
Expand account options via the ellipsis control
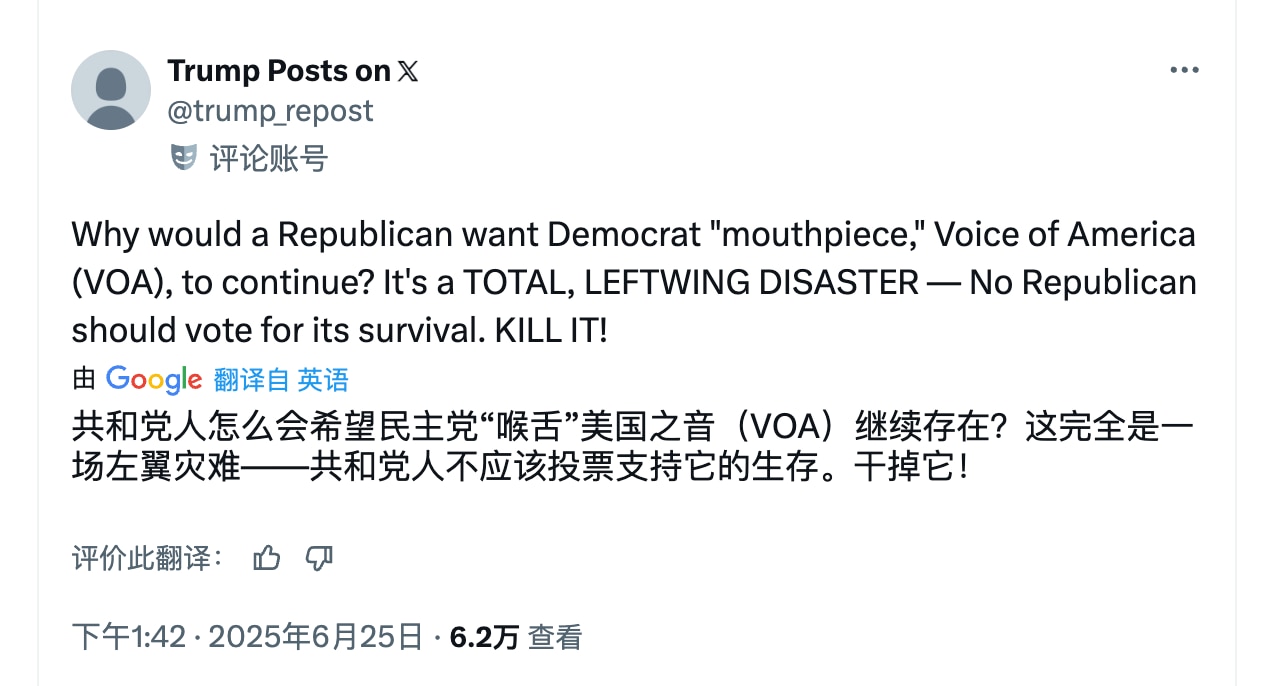(1183, 68)
